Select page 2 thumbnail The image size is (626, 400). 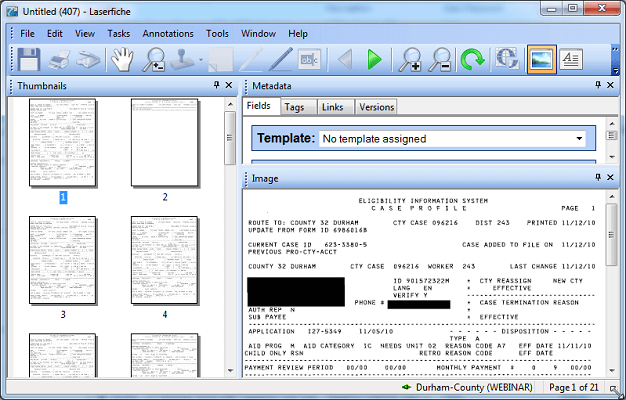[165, 143]
